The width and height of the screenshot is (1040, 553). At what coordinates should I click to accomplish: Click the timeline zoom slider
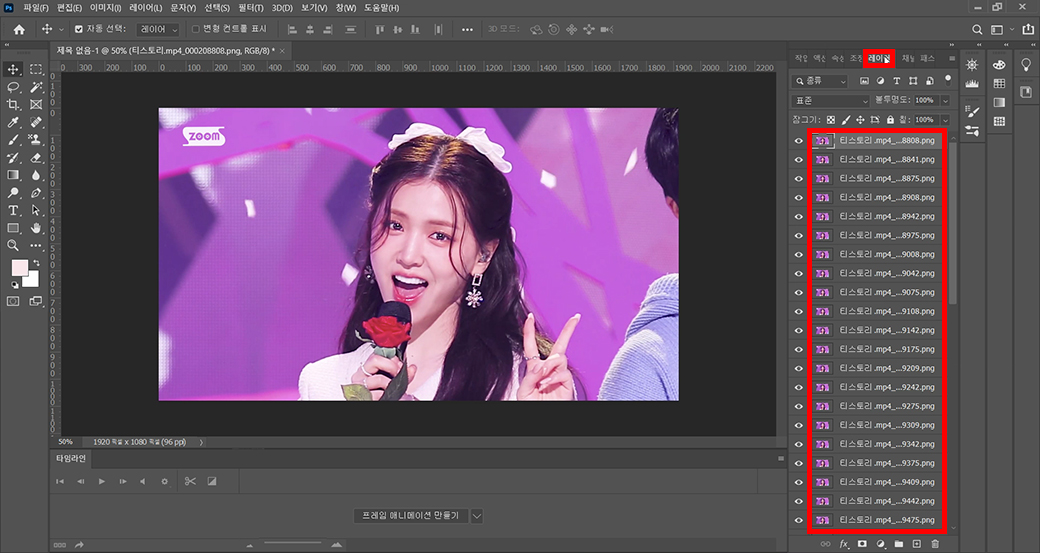pos(294,544)
